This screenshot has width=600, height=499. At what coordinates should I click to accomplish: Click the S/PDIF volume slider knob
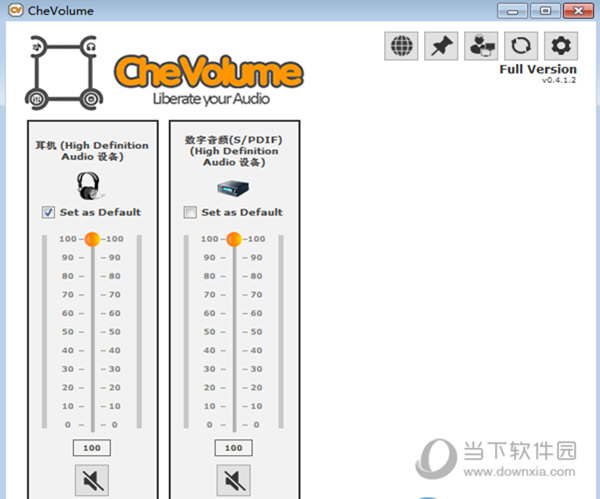[234, 239]
